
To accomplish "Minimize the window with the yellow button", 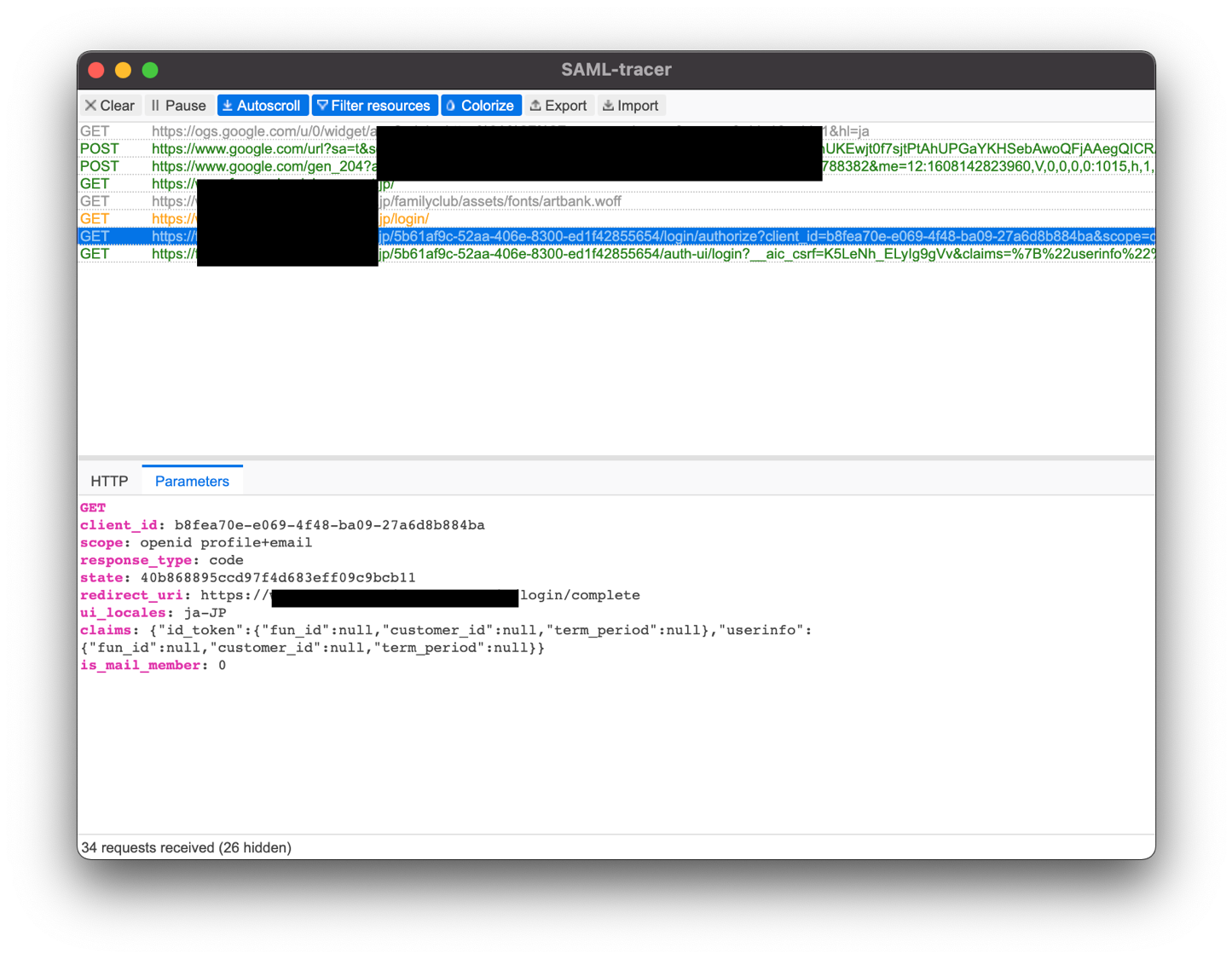I will pos(123,70).
